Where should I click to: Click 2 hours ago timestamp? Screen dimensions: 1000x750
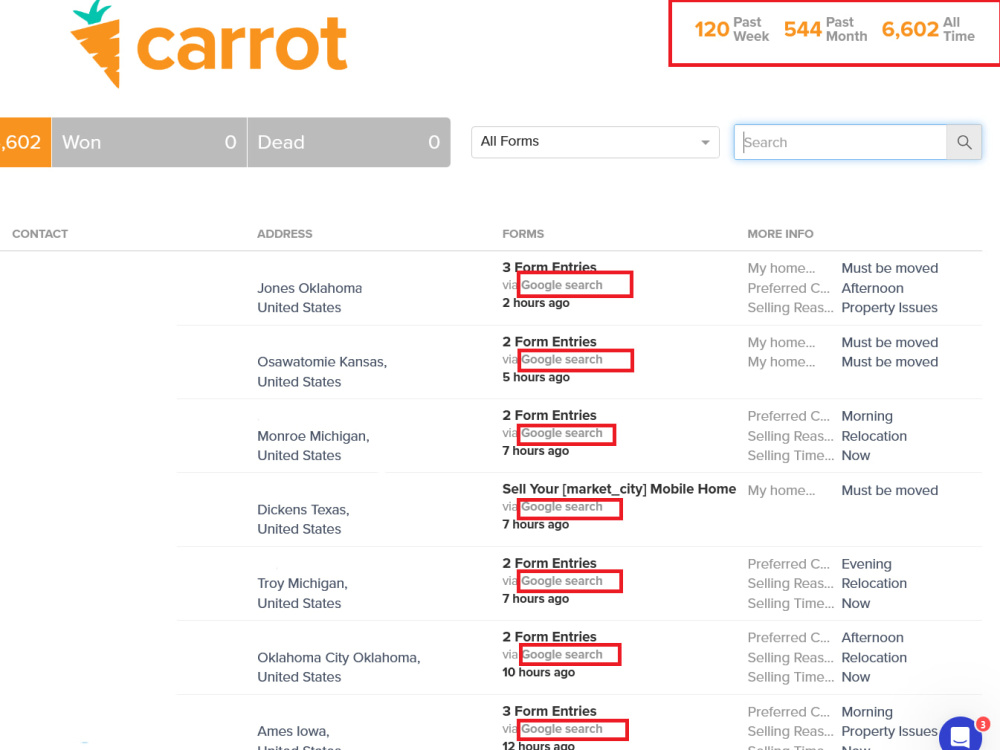click(x=536, y=303)
